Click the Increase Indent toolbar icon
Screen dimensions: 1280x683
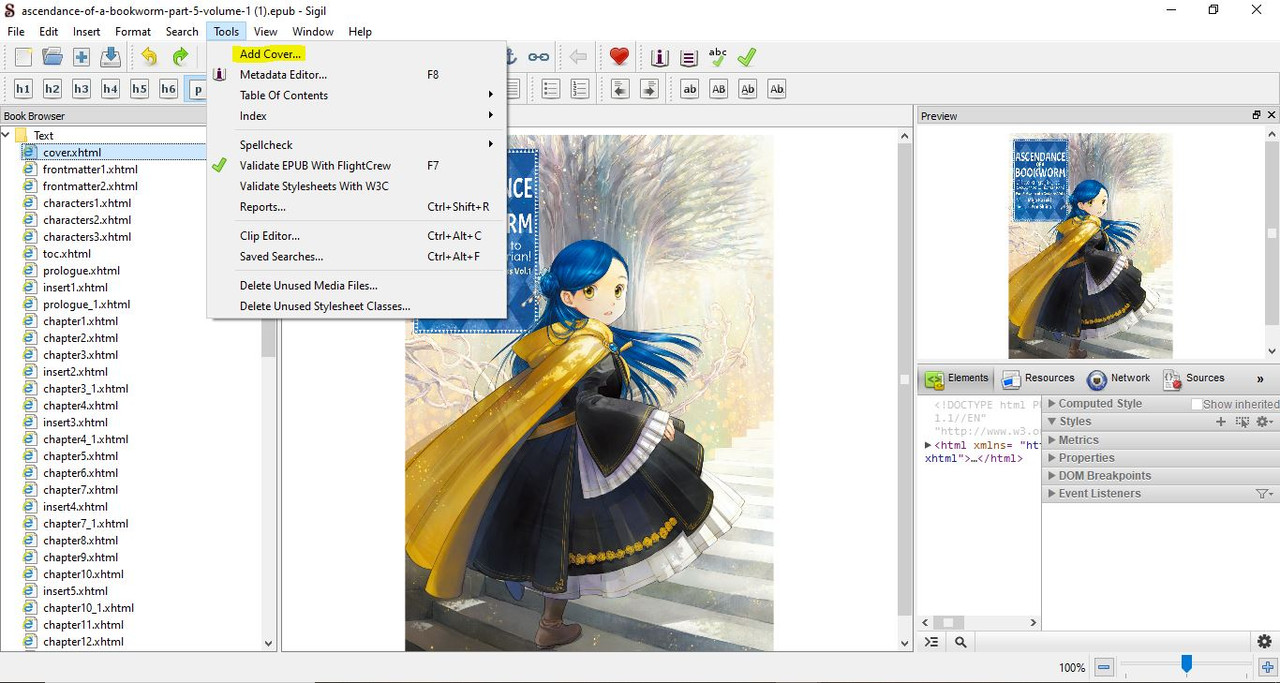649,89
